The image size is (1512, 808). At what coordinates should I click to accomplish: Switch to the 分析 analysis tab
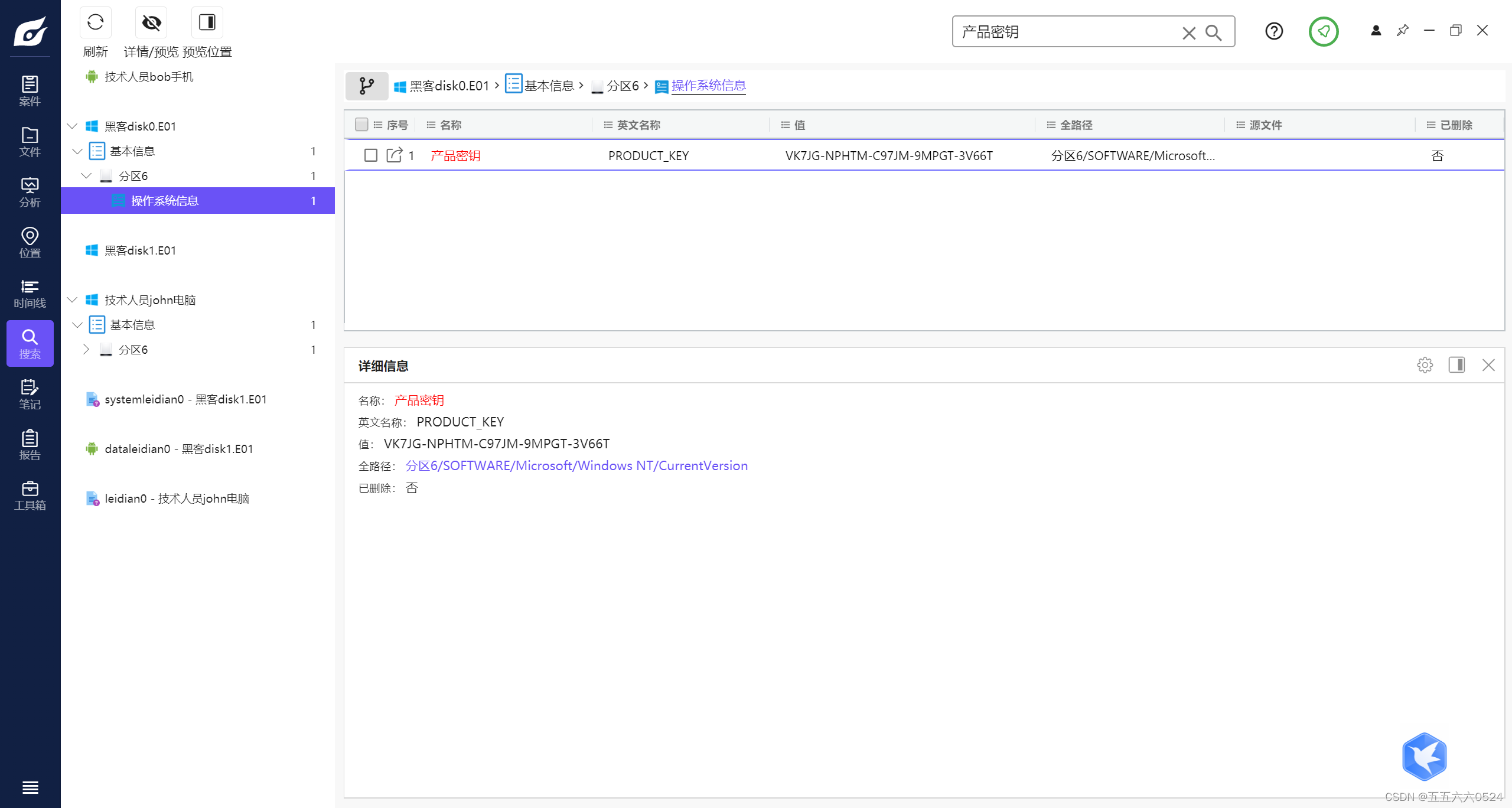point(30,193)
